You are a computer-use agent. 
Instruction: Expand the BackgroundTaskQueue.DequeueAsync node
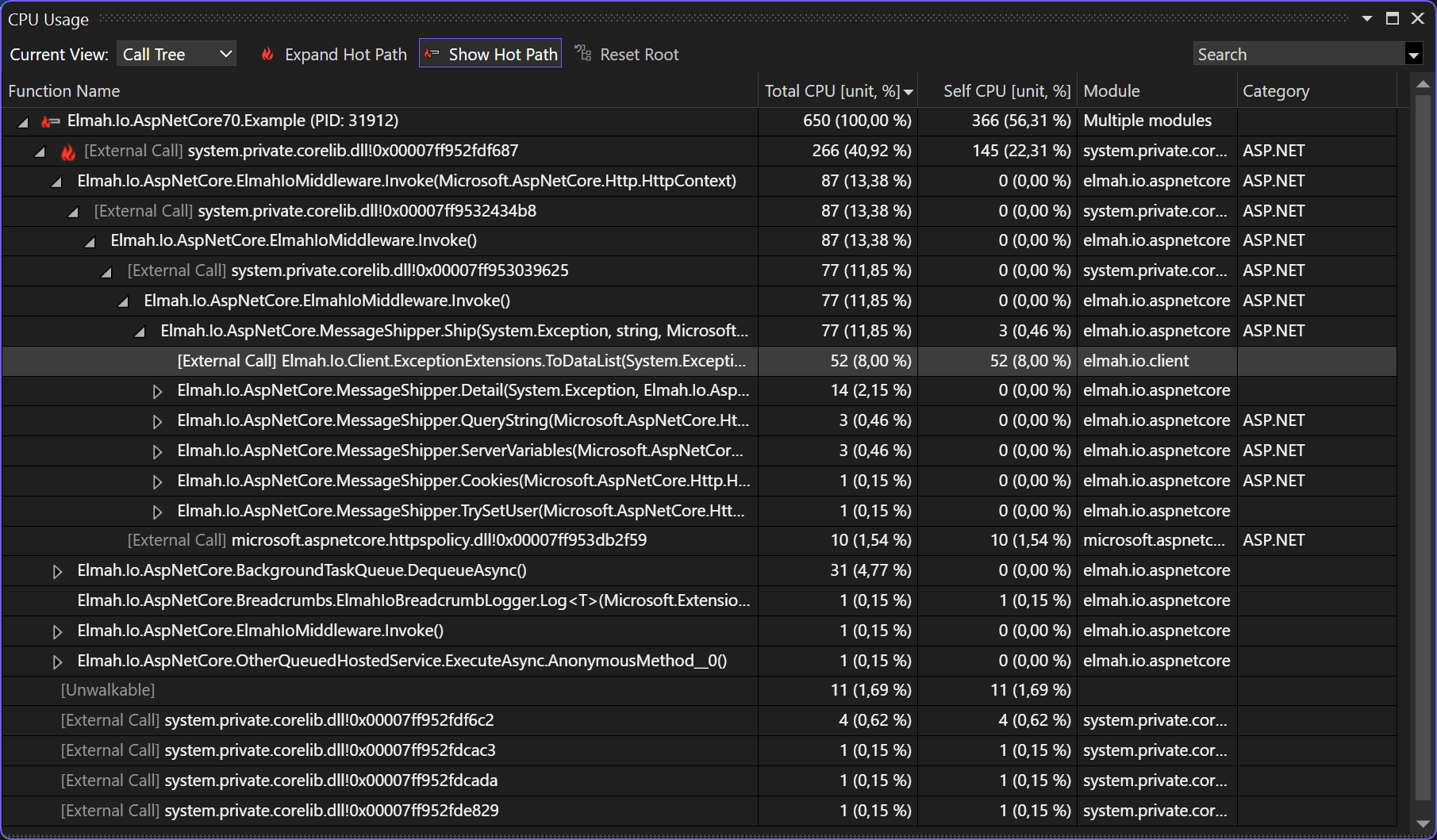(x=57, y=570)
